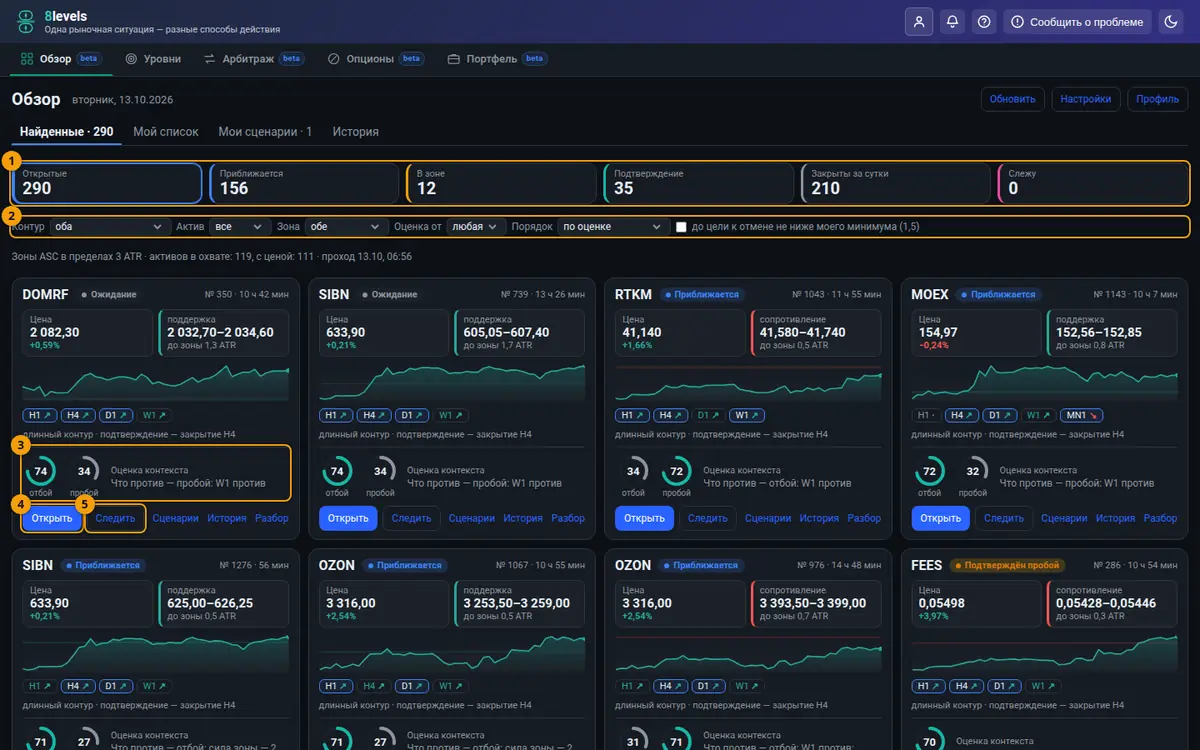Screen dimensions: 1200x750
Task: Click 'Сообщить о проблеме' button
Action: tap(1078, 22)
